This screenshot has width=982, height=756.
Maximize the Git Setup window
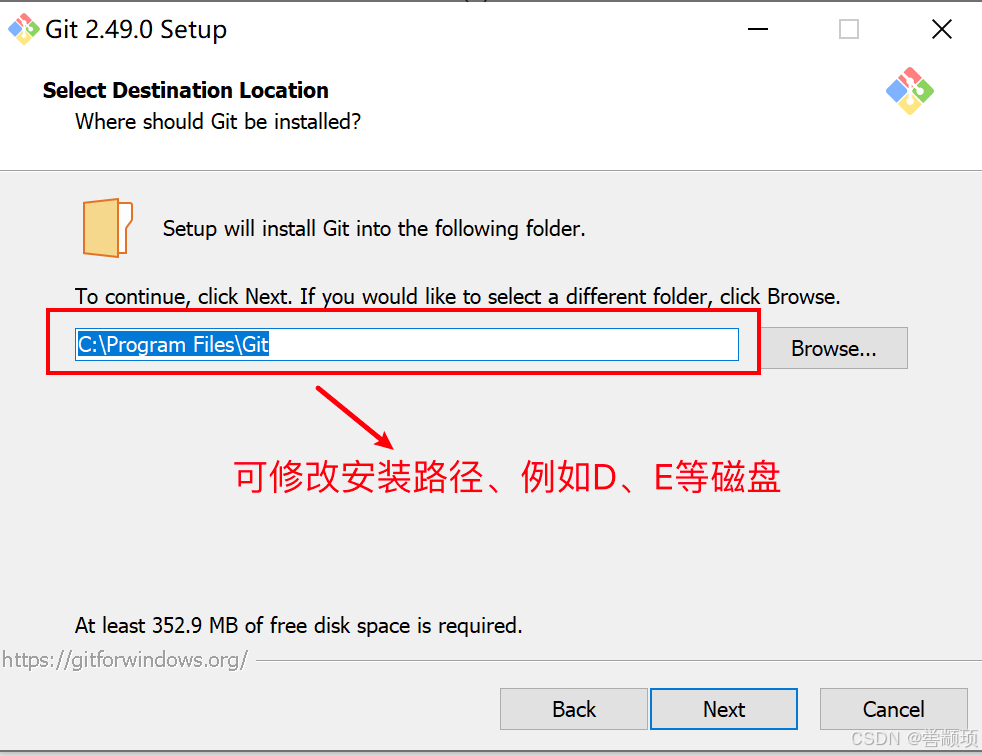(x=849, y=29)
